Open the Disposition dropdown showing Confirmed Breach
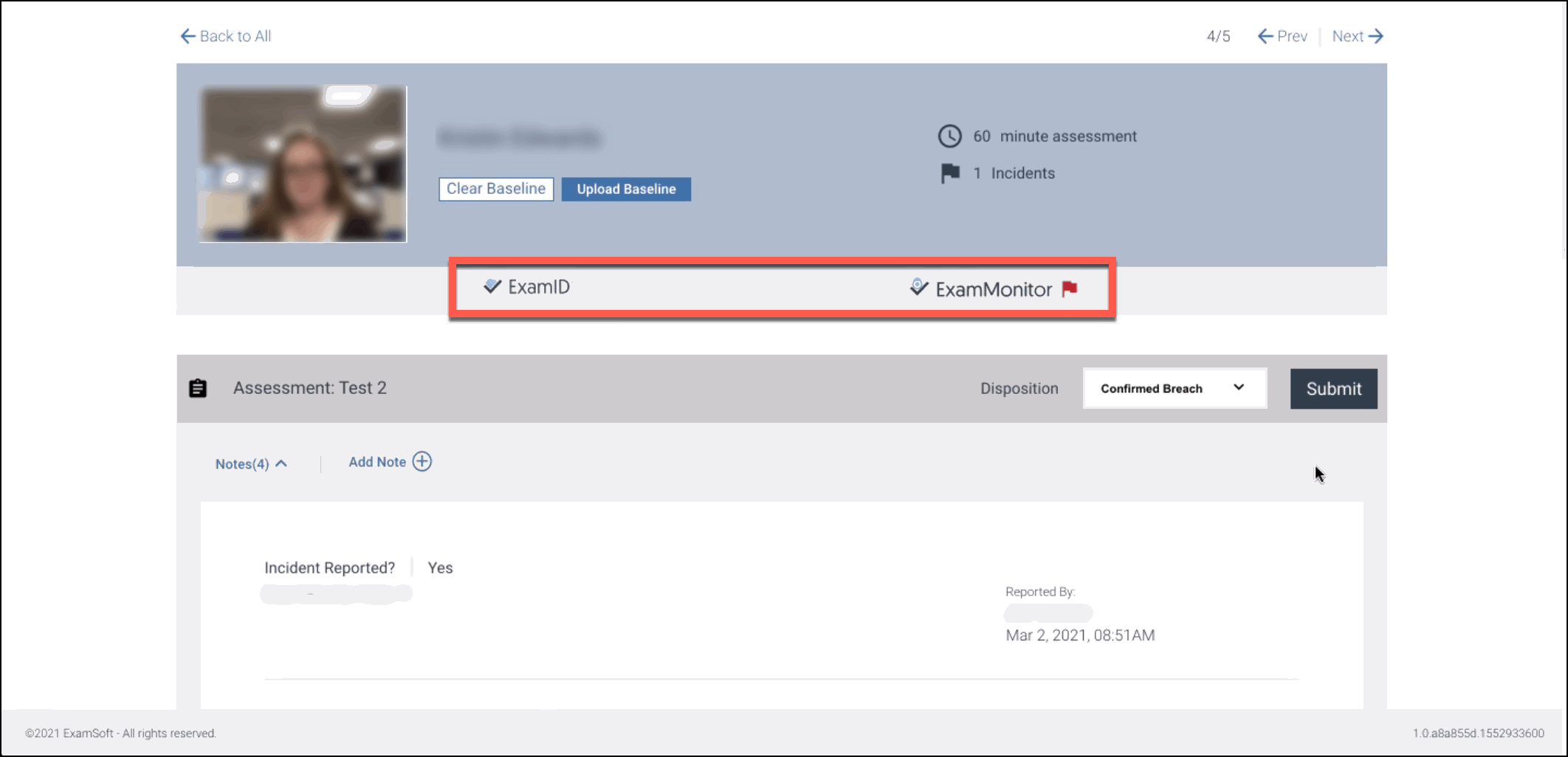The width and height of the screenshot is (1568, 757). click(1175, 388)
